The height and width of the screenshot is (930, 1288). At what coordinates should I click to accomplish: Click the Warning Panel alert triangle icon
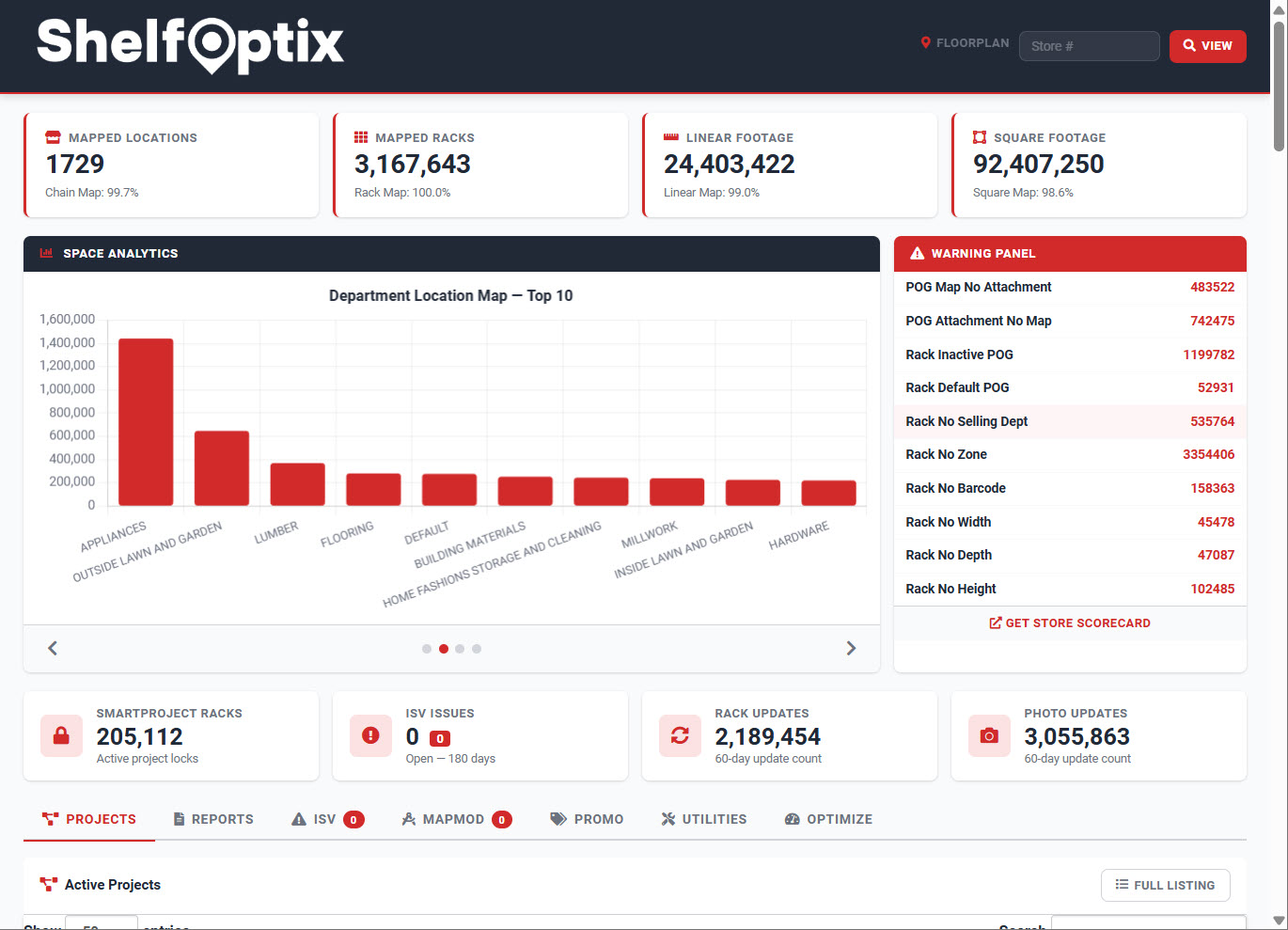(x=917, y=252)
